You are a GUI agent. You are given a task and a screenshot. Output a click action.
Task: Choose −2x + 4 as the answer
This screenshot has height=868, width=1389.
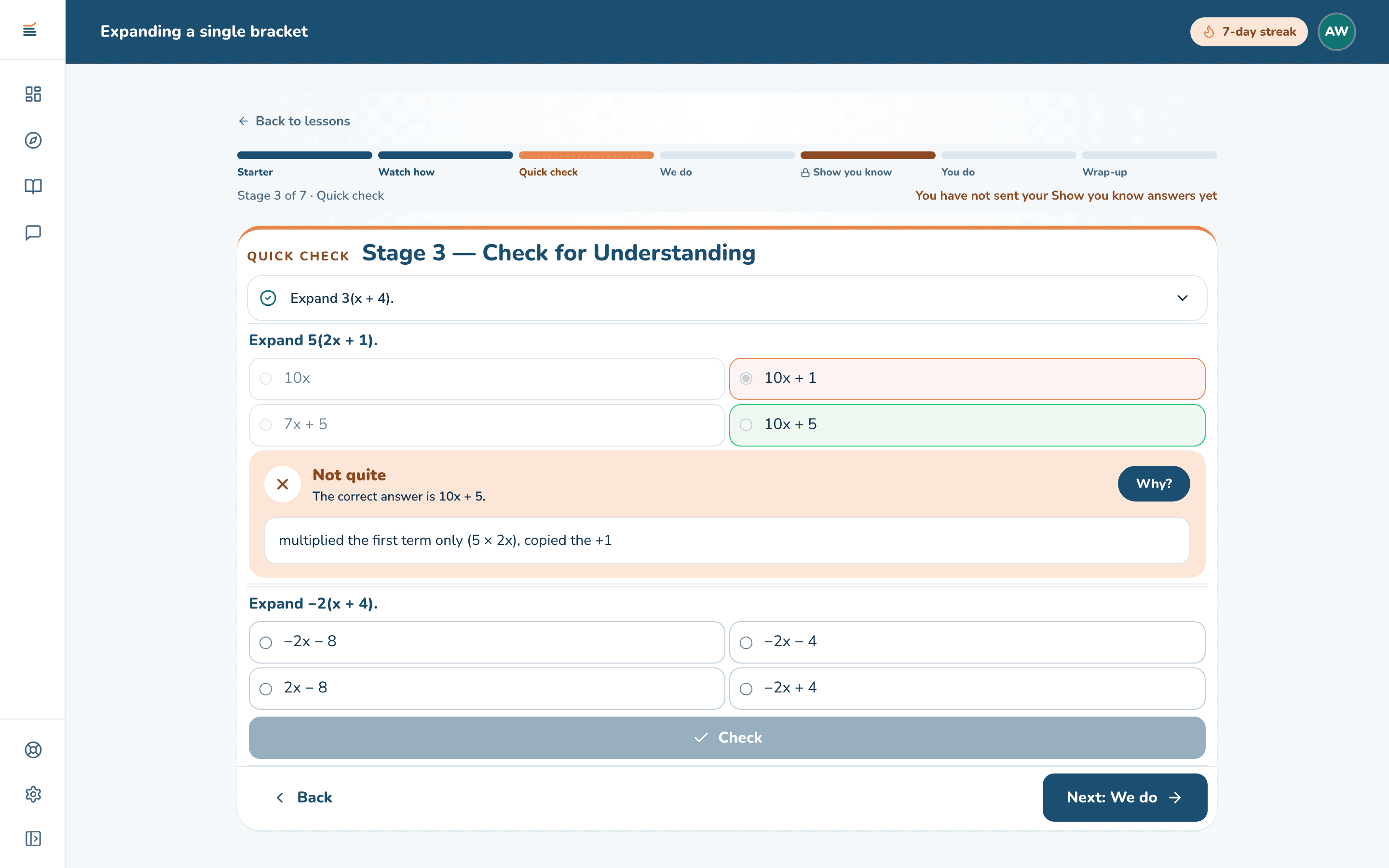[x=967, y=688]
